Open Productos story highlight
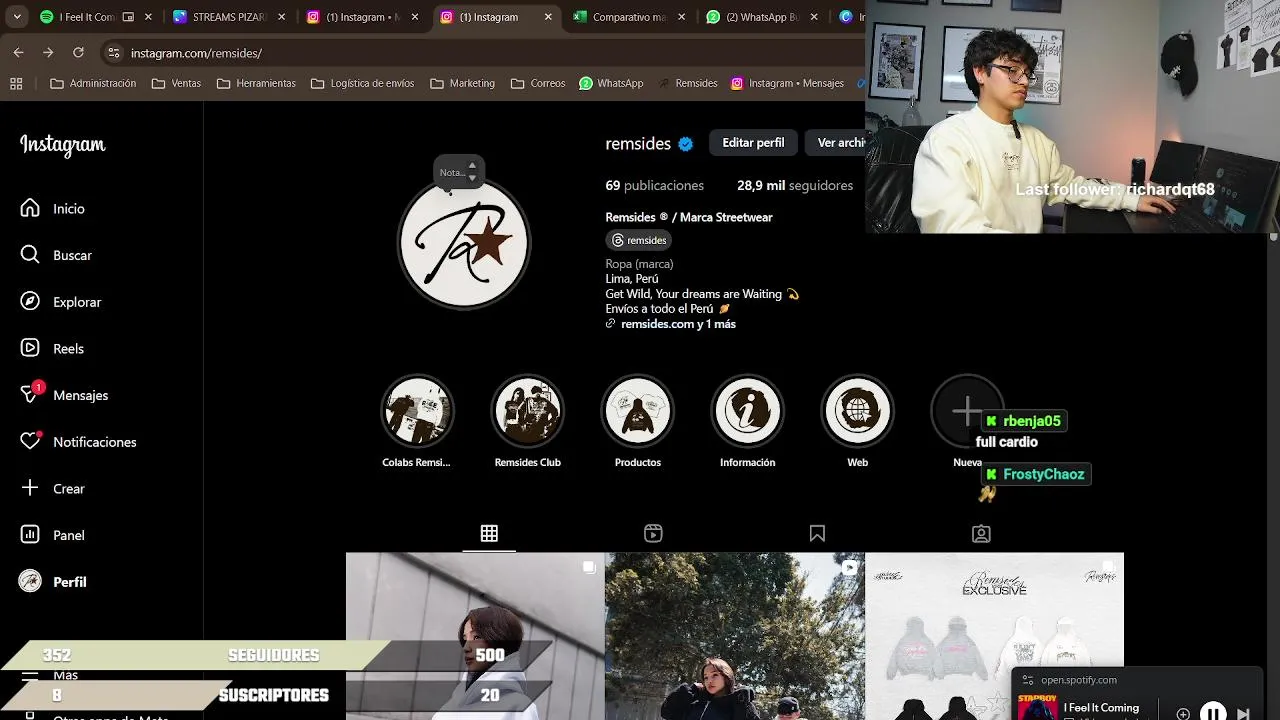The image size is (1280, 720). [638, 410]
